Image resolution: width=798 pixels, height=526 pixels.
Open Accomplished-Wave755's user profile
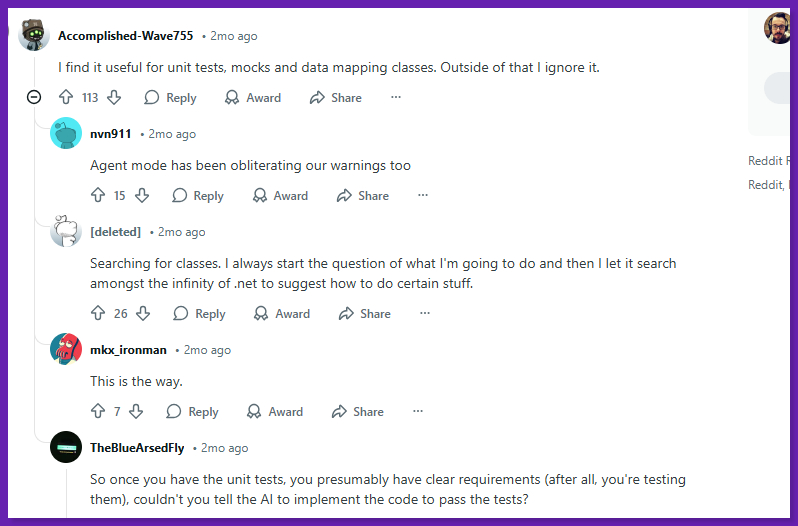click(x=125, y=36)
